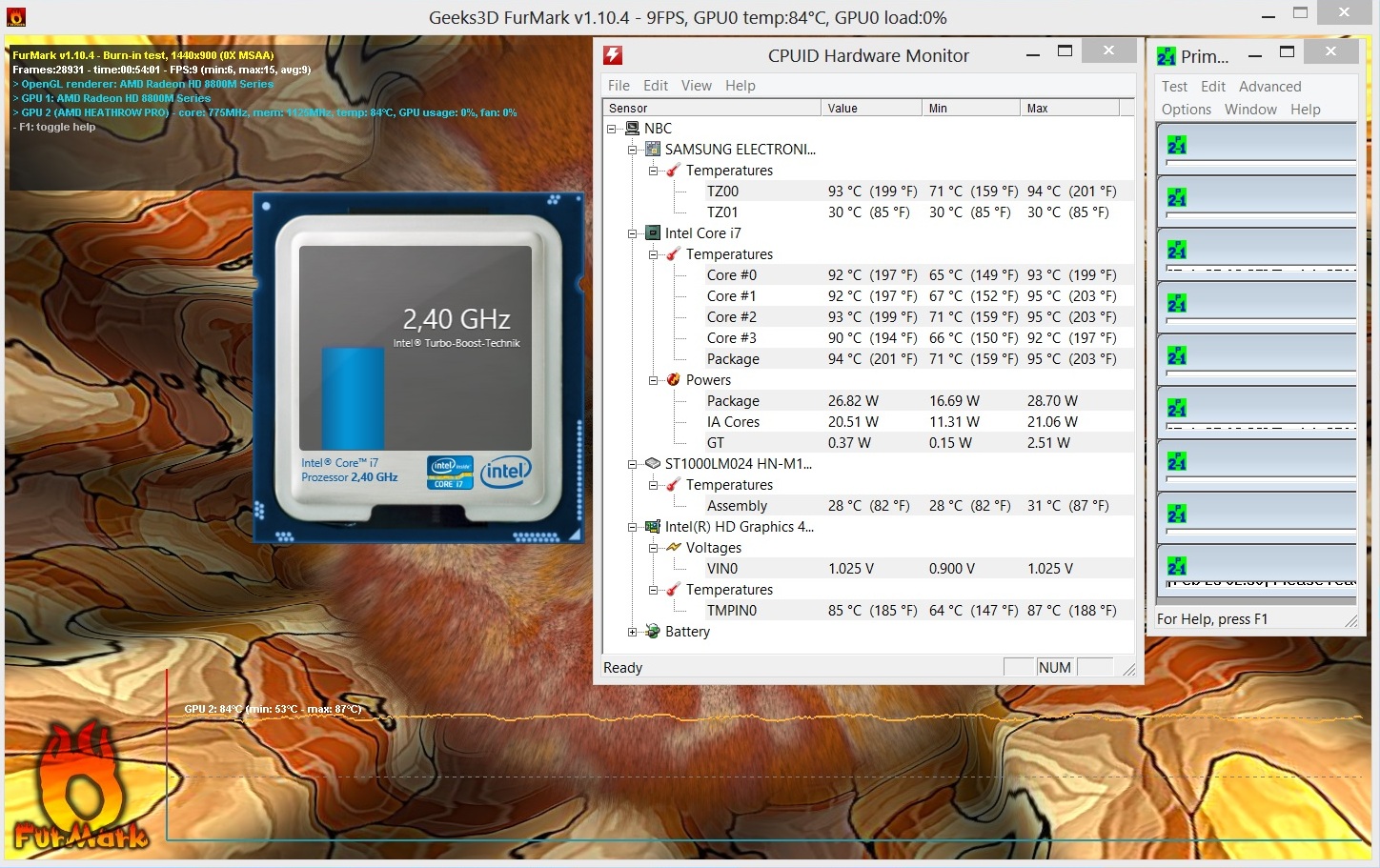Click the NUM indicator in status bar
Screen dimensions: 1380x868
1055,667
